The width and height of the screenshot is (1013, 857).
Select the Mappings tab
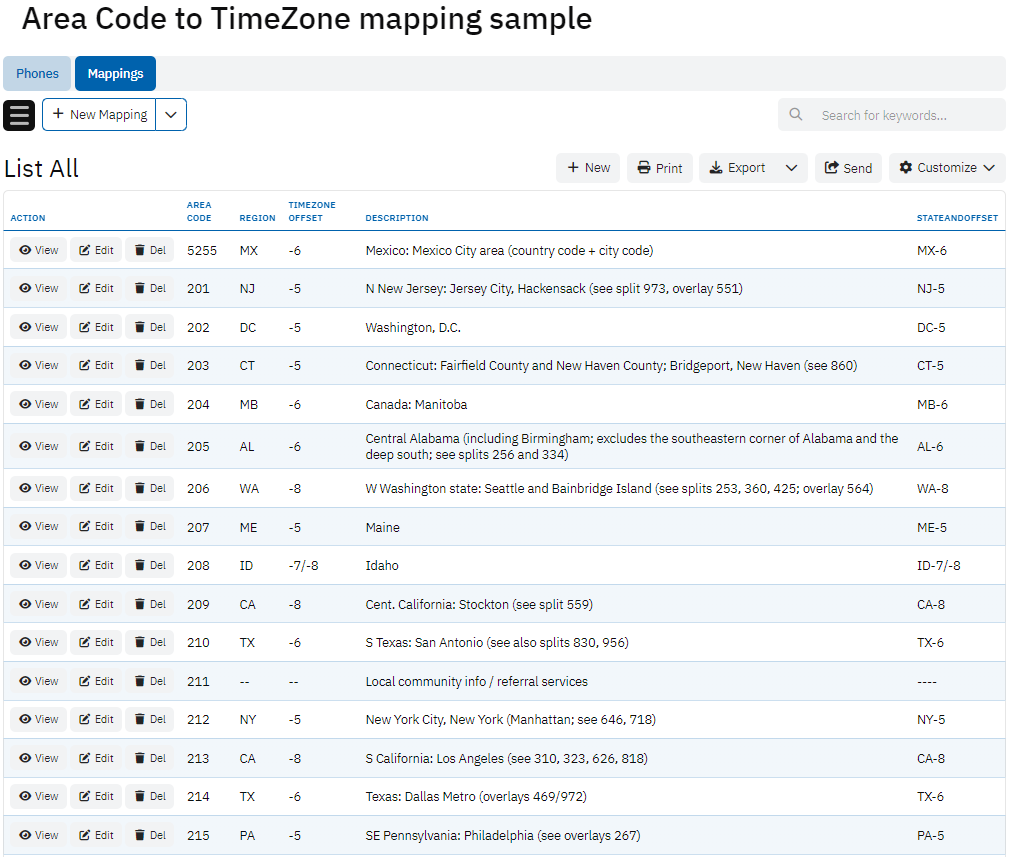click(x=115, y=74)
